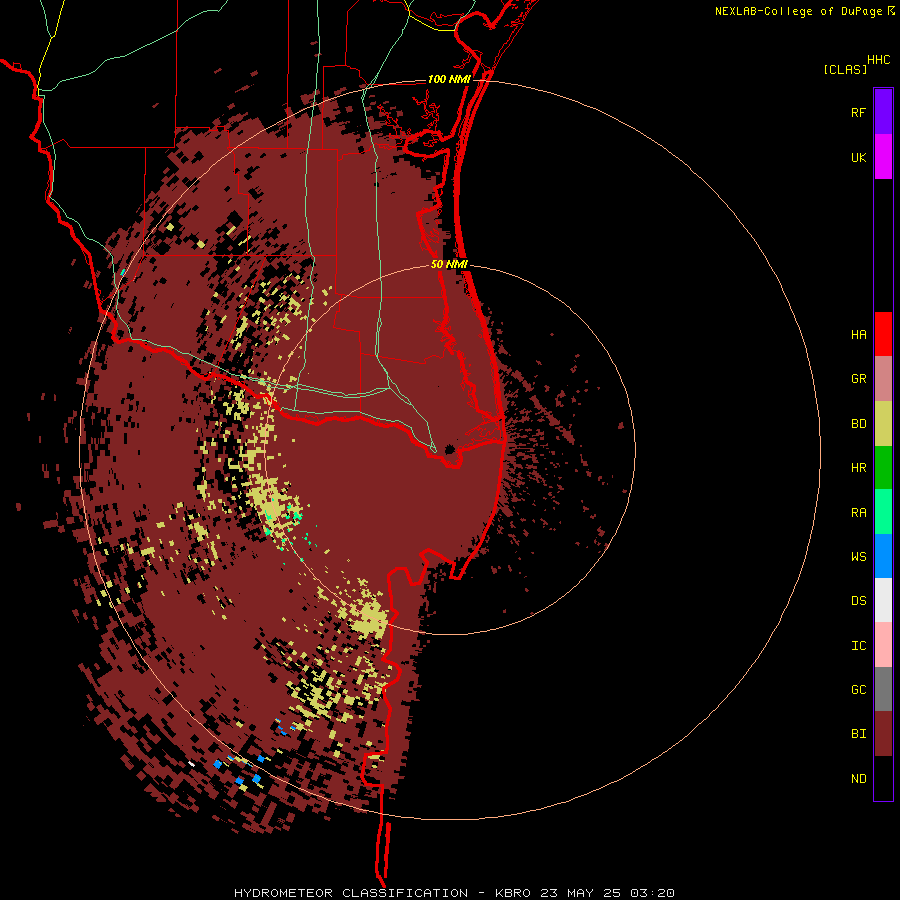Click the BI maroon legend swatch
900x900 pixels.
pyautogui.click(x=883, y=734)
